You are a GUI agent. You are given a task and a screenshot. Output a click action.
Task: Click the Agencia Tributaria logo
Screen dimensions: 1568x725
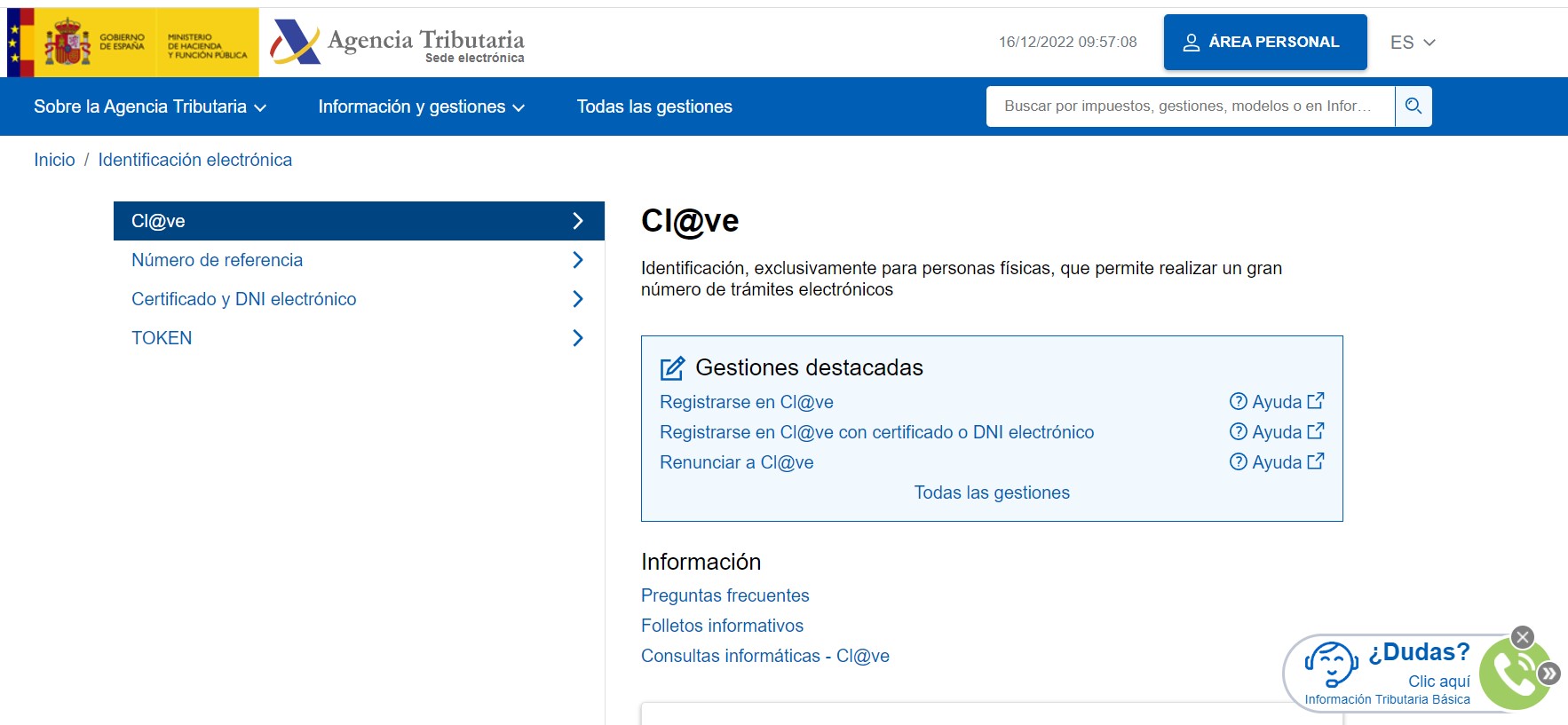click(397, 43)
